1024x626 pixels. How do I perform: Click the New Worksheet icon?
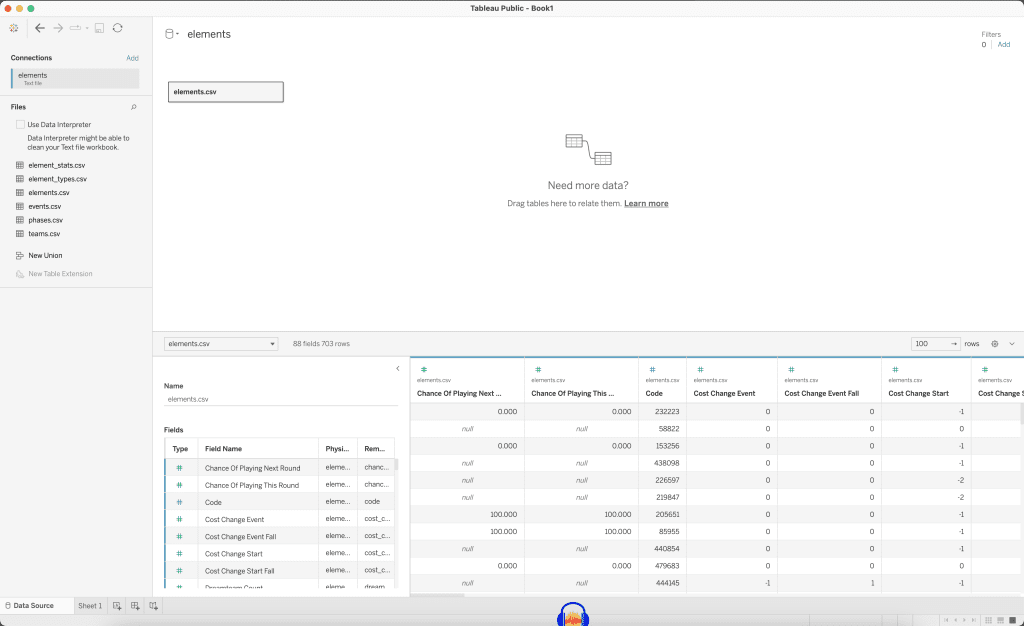117,606
